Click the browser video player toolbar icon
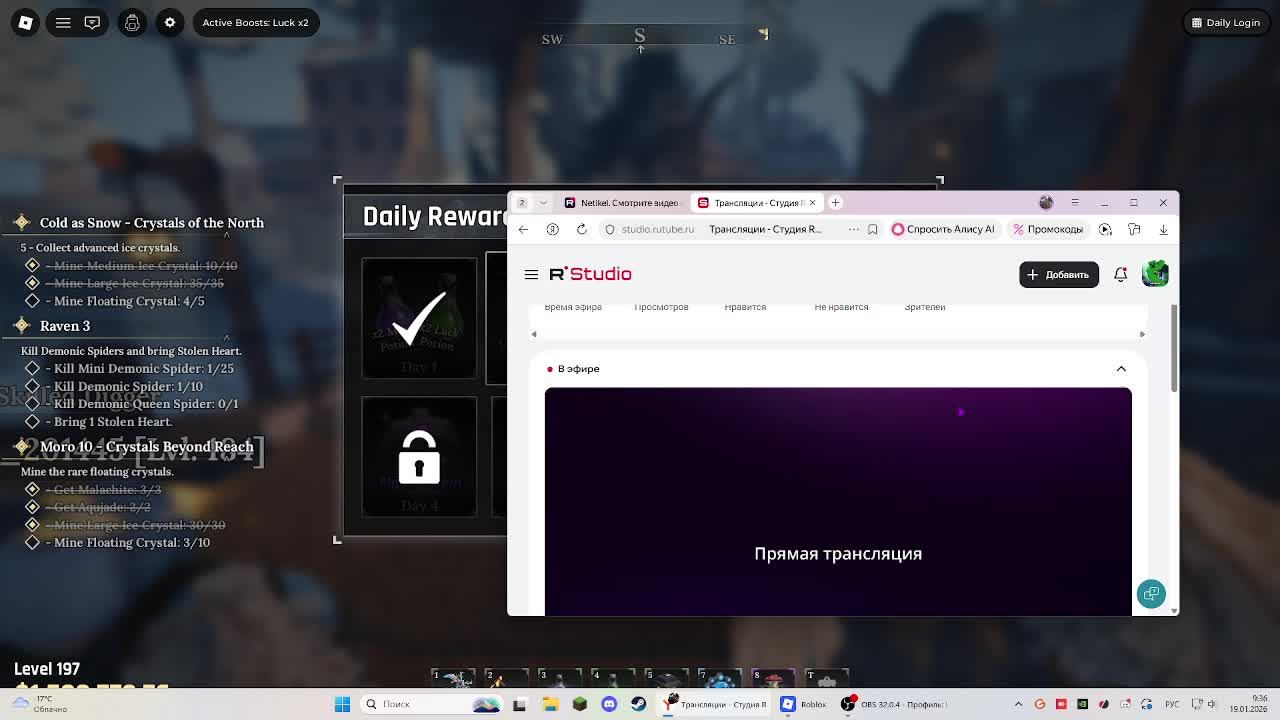 (x=1105, y=229)
